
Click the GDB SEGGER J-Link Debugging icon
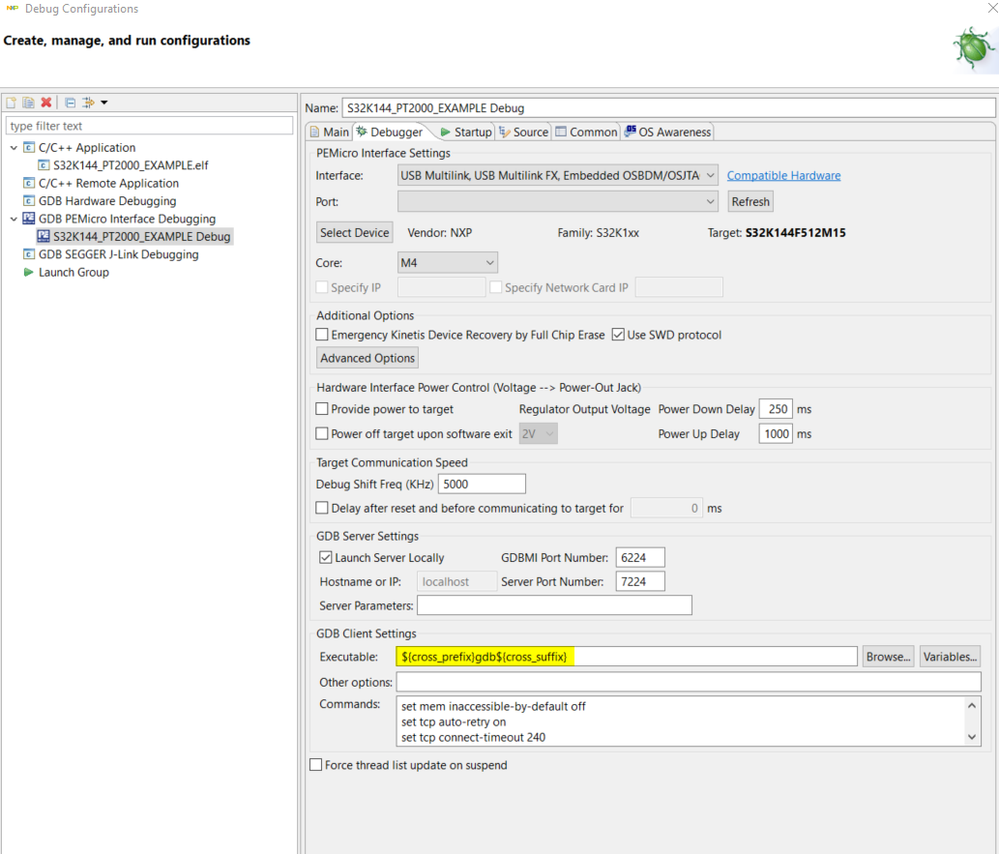click(x=29, y=254)
